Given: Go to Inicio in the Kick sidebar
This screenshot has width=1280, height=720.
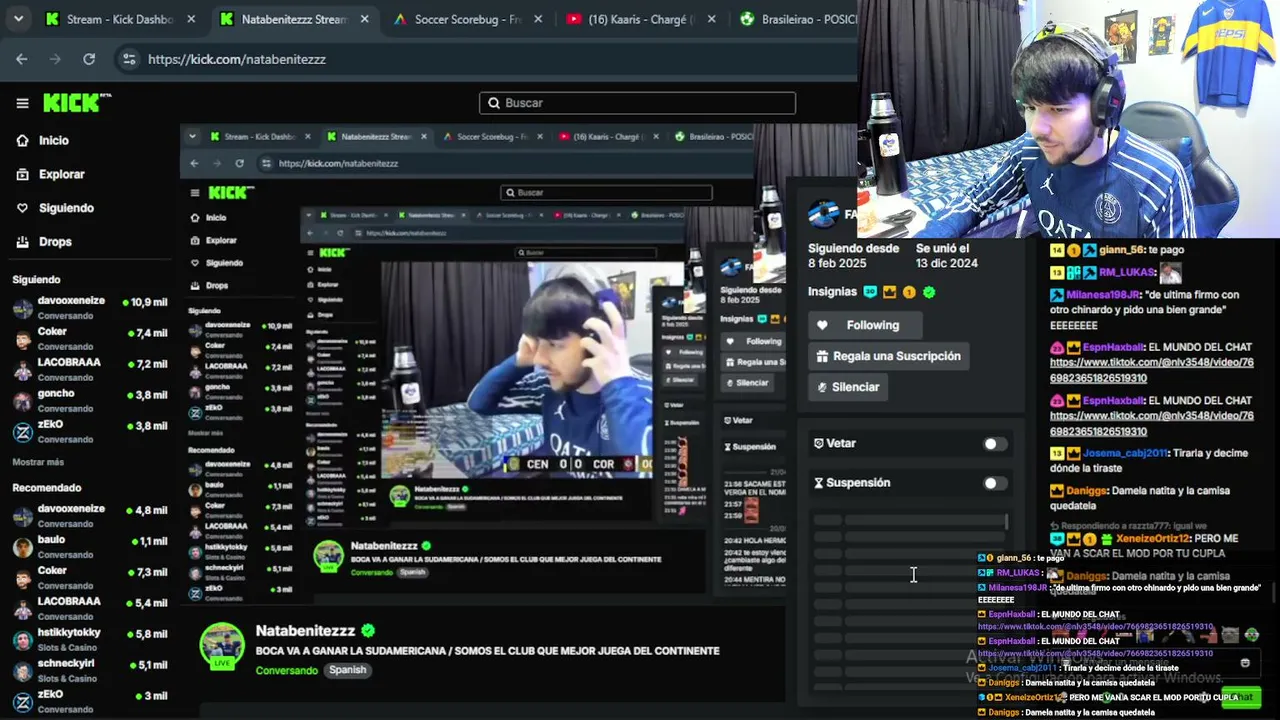Looking at the screenshot, I should pyautogui.click(x=42, y=141).
